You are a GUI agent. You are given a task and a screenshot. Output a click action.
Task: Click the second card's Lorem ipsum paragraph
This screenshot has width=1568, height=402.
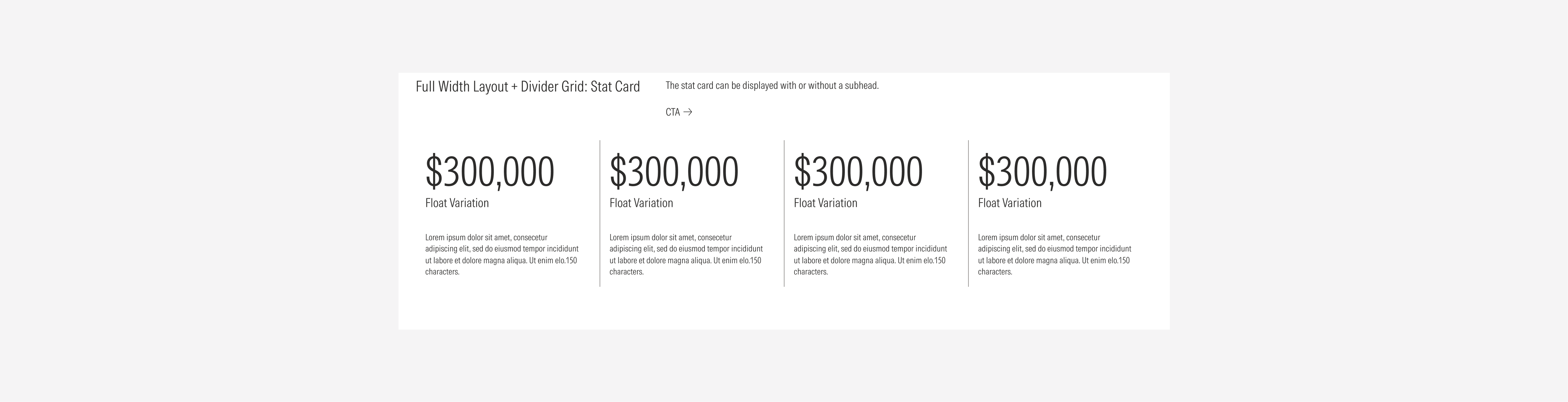686,254
